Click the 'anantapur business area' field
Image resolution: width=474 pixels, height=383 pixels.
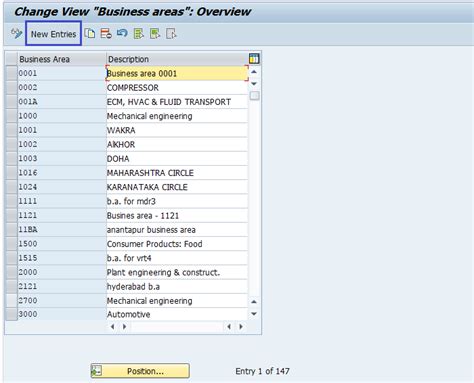coord(177,230)
